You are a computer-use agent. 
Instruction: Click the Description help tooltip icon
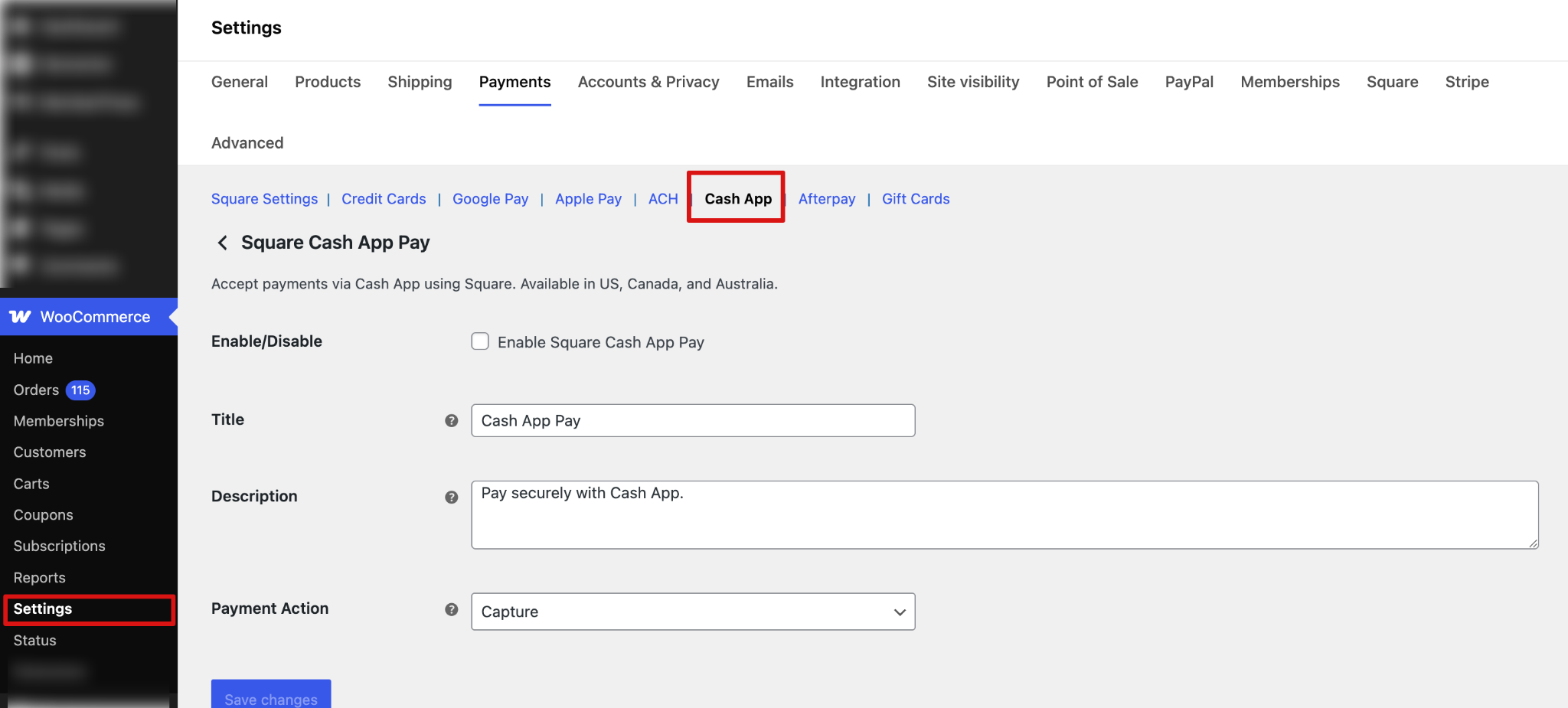[451, 497]
